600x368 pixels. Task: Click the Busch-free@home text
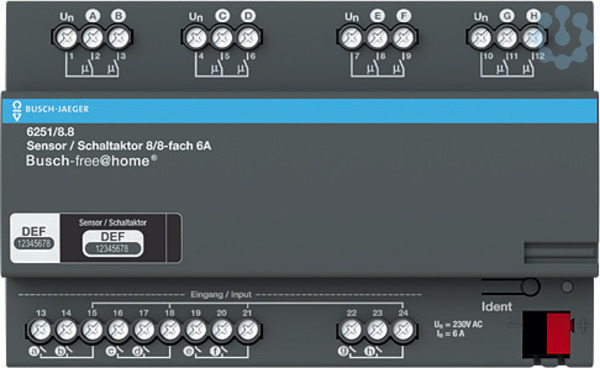[91, 161]
